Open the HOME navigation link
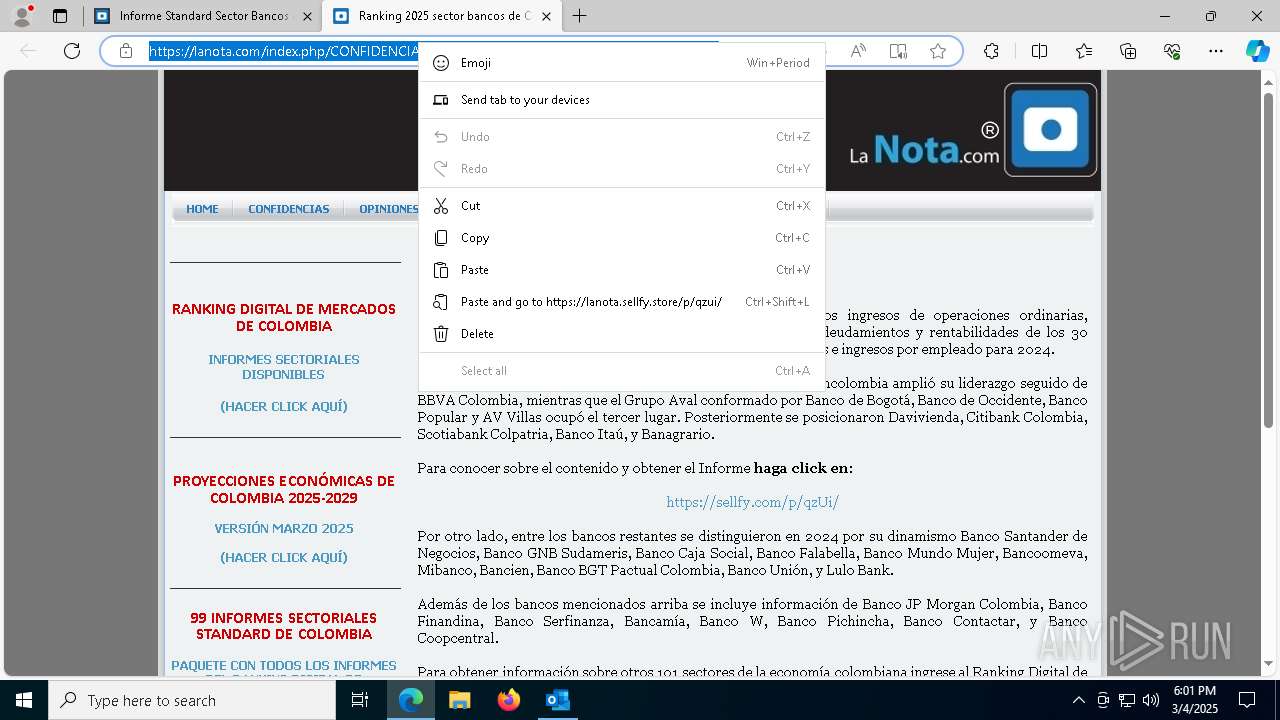Image resolution: width=1280 pixels, height=720 pixels. tap(202, 209)
